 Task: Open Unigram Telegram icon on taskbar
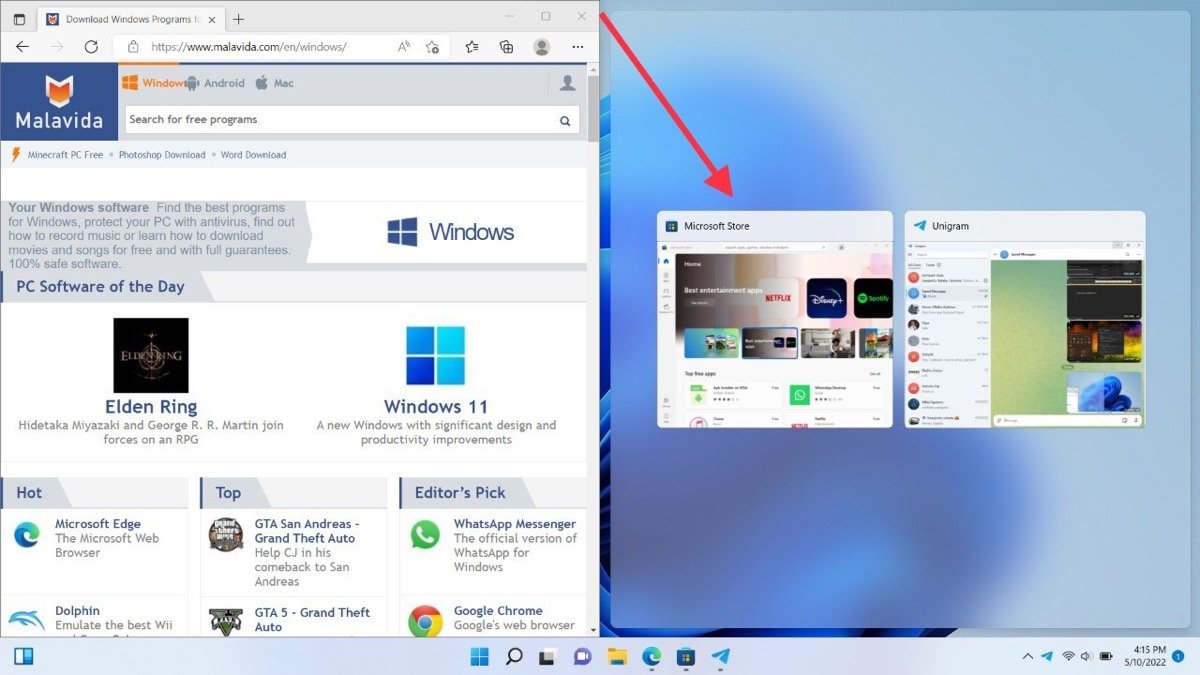(720, 657)
